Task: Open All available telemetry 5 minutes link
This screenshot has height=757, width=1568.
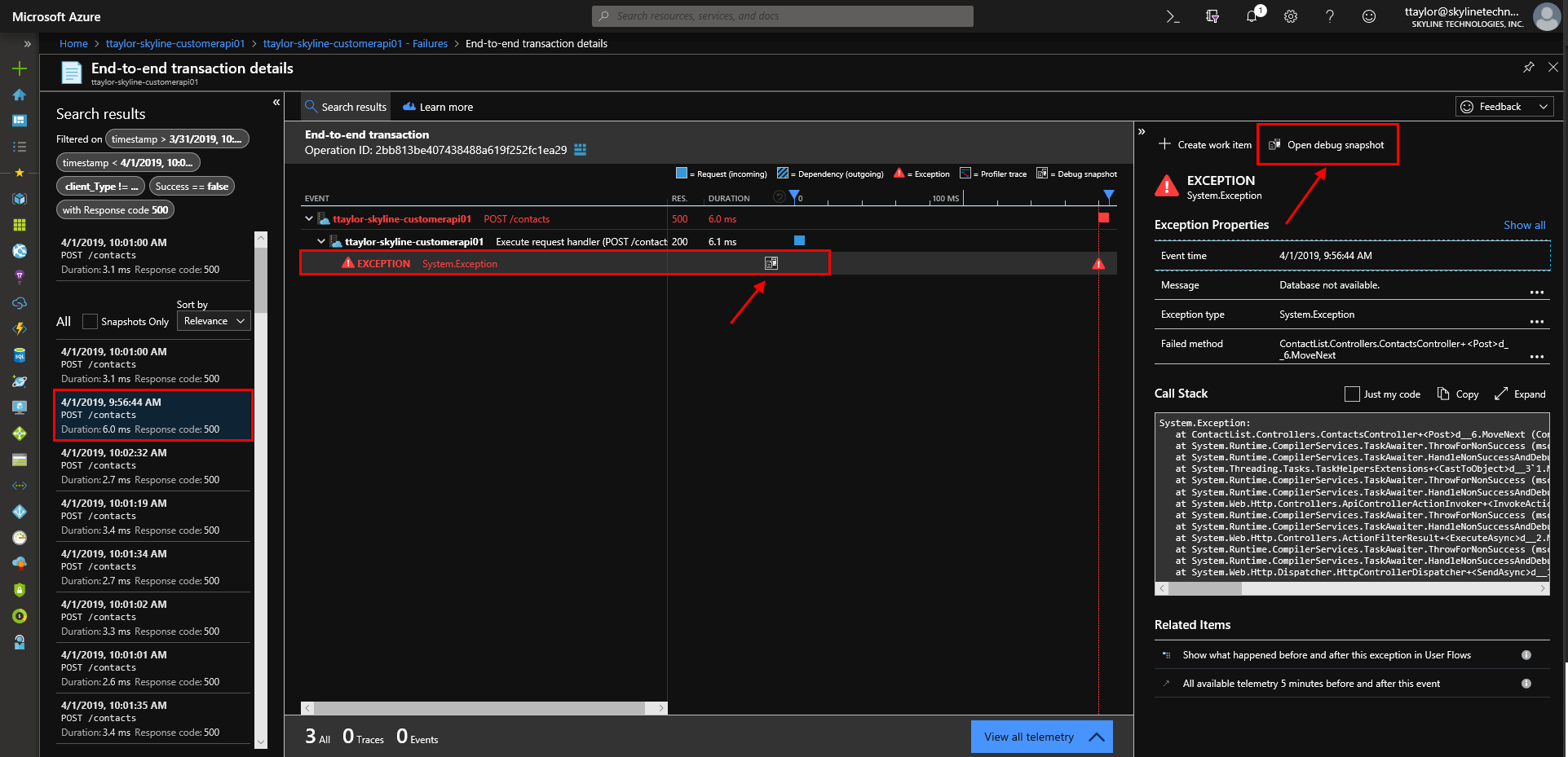Action: (1311, 684)
